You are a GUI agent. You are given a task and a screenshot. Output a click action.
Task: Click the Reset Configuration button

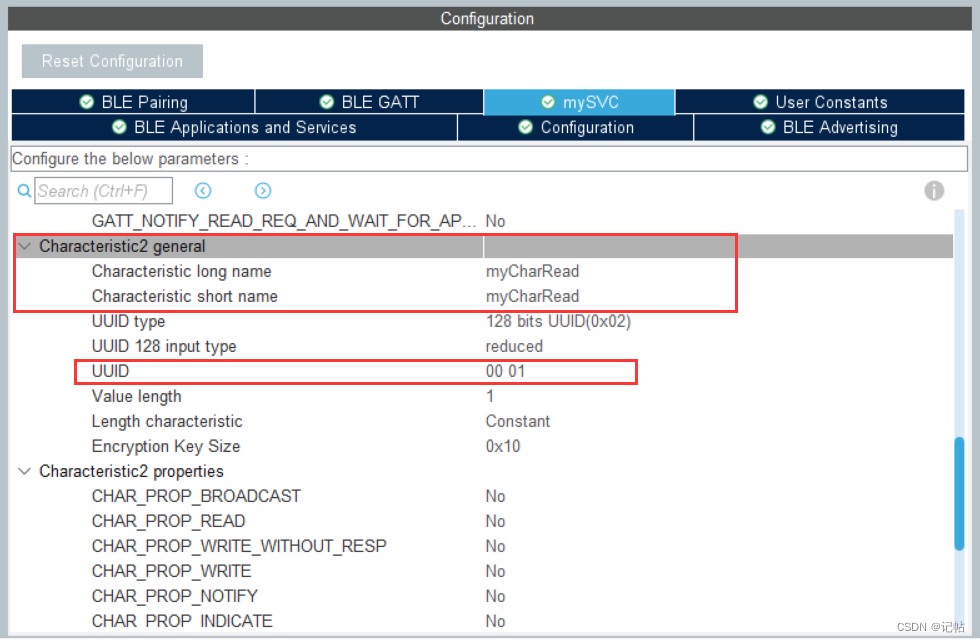coord(112,61)
